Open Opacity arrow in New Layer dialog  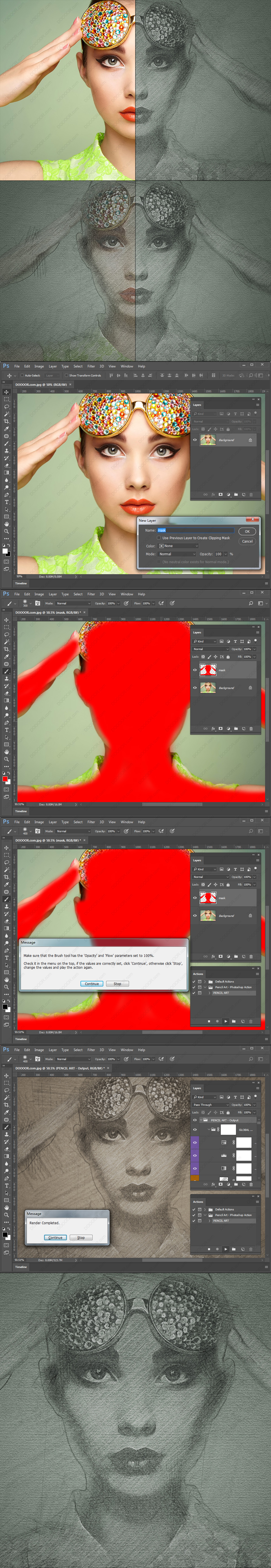(x=225, y=554)
